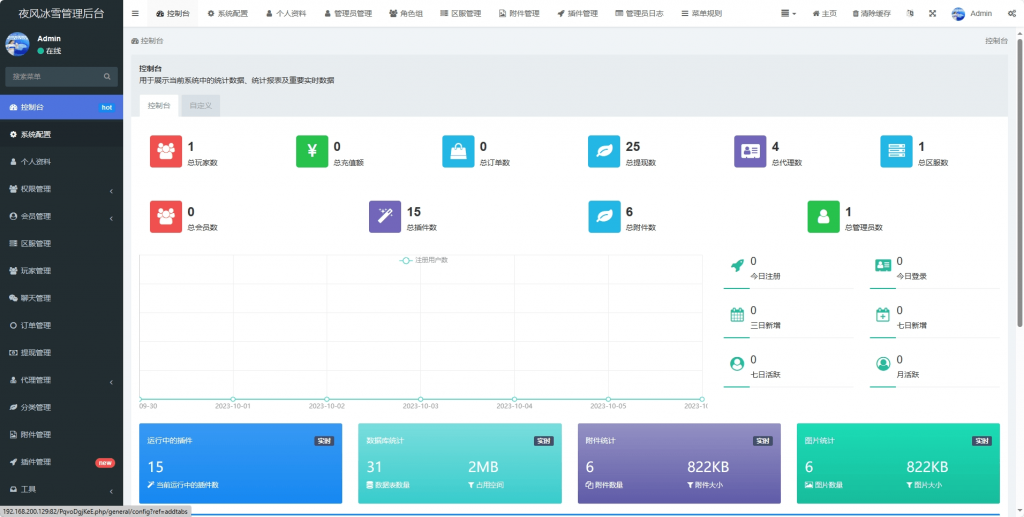Click the calendar icon for 三日新增

pos(737,315)
